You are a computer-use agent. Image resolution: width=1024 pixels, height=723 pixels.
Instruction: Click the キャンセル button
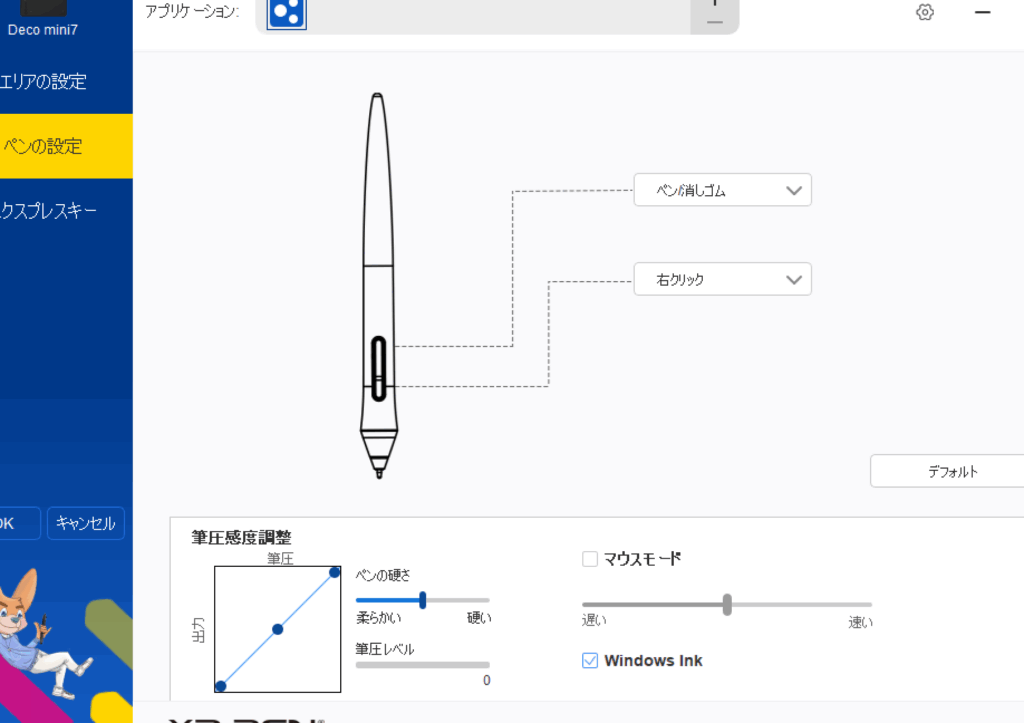(x=86, y=523)
